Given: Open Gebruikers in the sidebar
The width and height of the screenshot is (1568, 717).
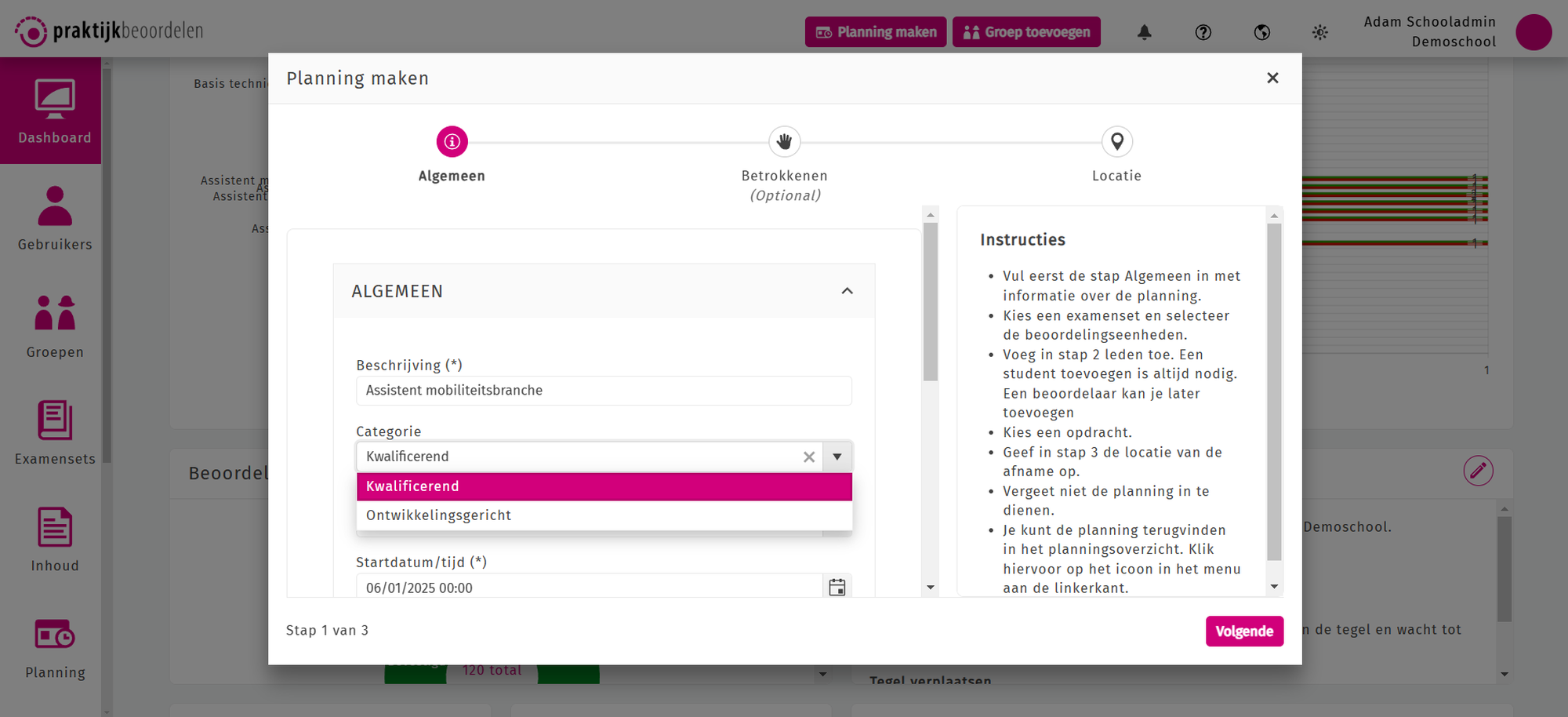Looking at the screenshot, I should (55, 218).
